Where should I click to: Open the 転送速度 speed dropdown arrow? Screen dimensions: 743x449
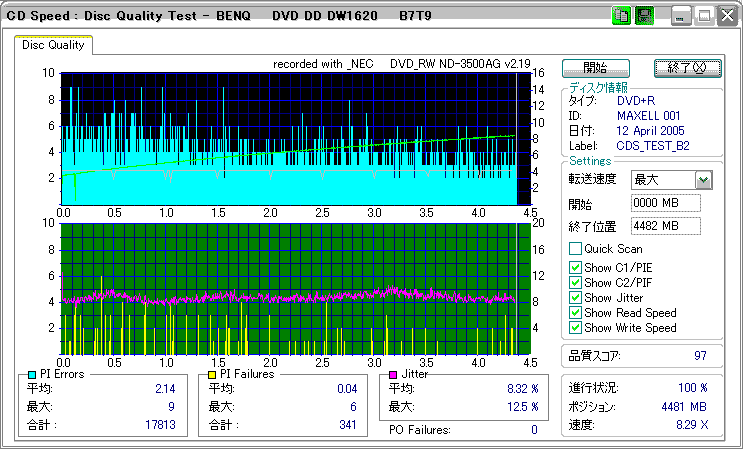point(703,180)
